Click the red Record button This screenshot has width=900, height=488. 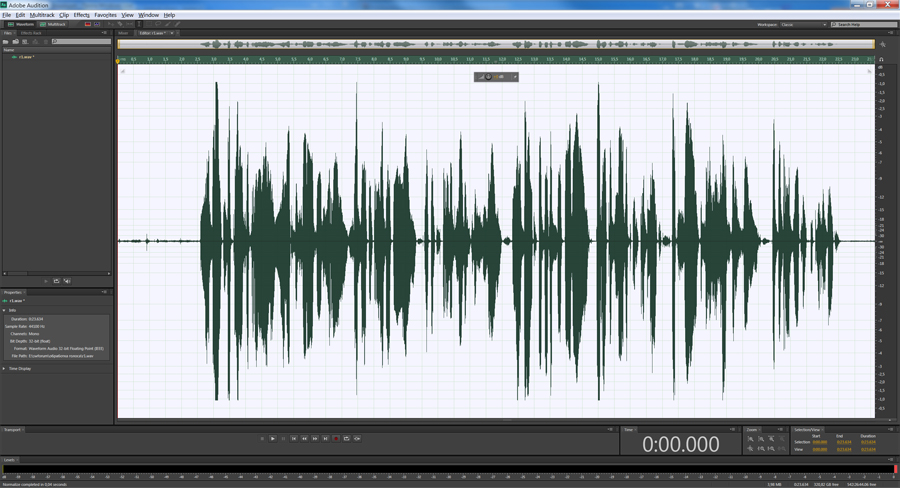coord(336,438)
